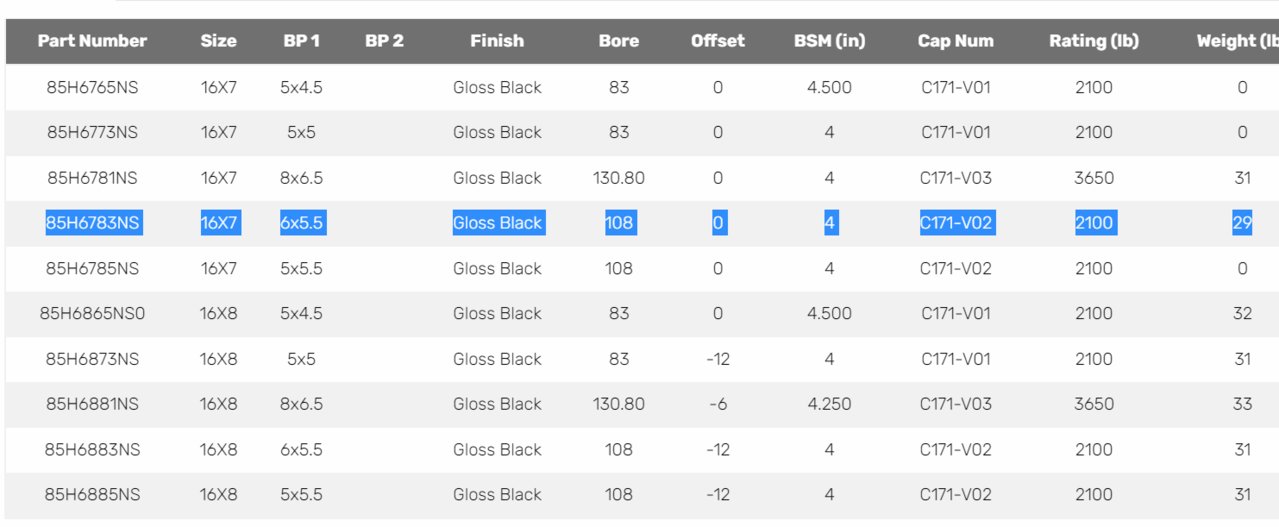Open part number 85H6865NS0

click(92, 313)
